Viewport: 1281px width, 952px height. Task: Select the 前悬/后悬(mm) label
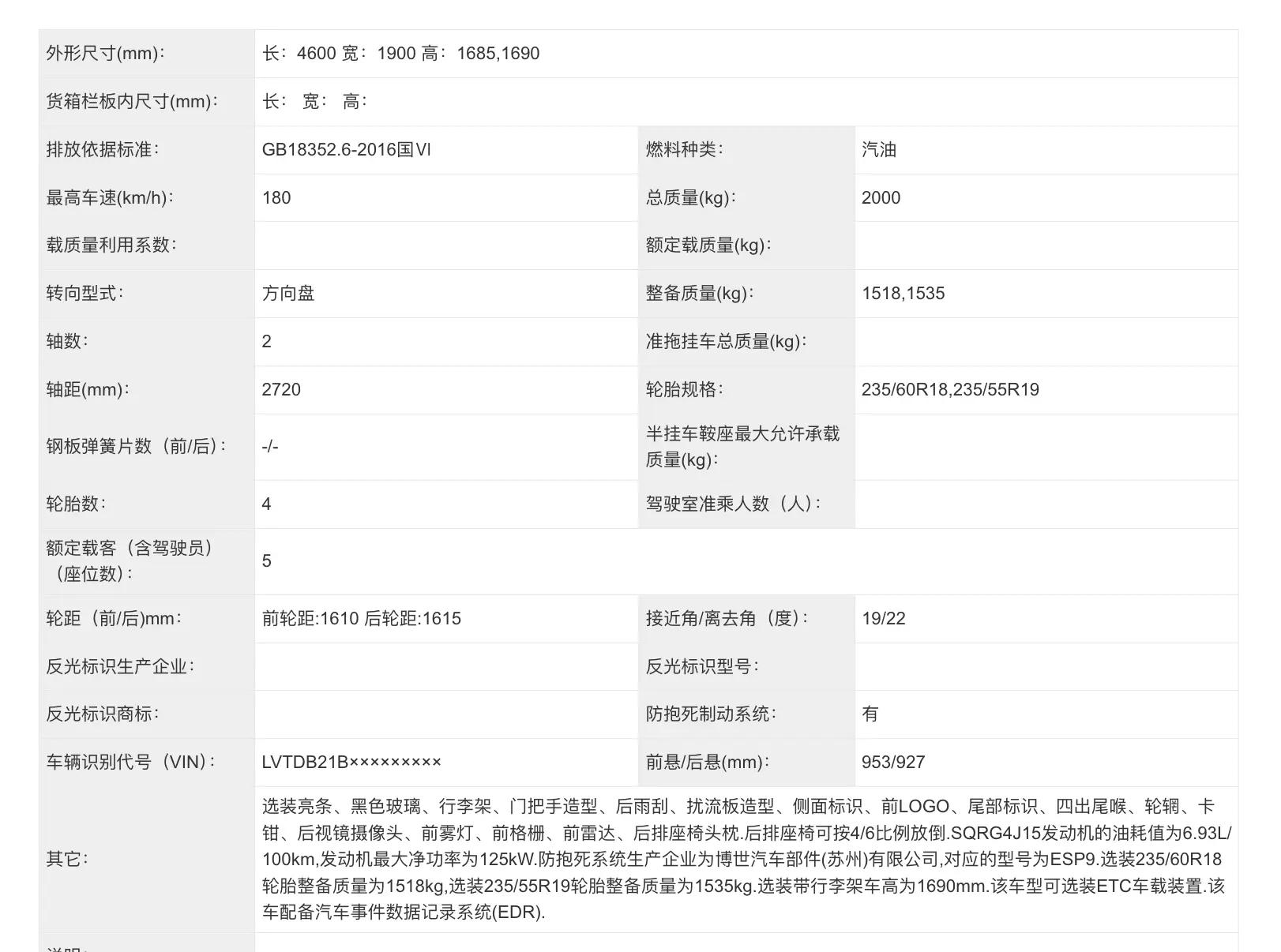click(707, 763)
